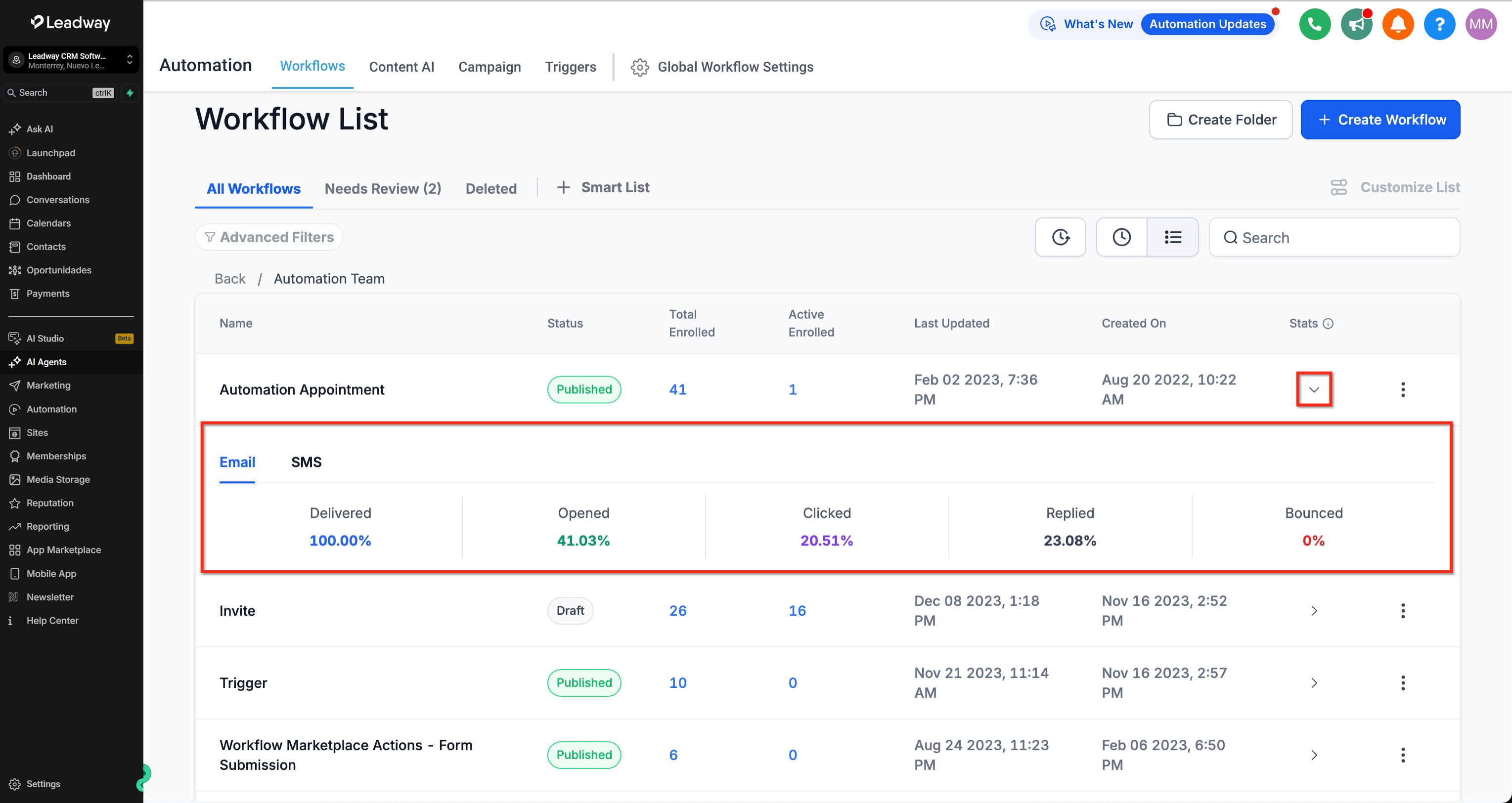
Task: Open the MM user avatar
Action: [x=1481, y=24]
